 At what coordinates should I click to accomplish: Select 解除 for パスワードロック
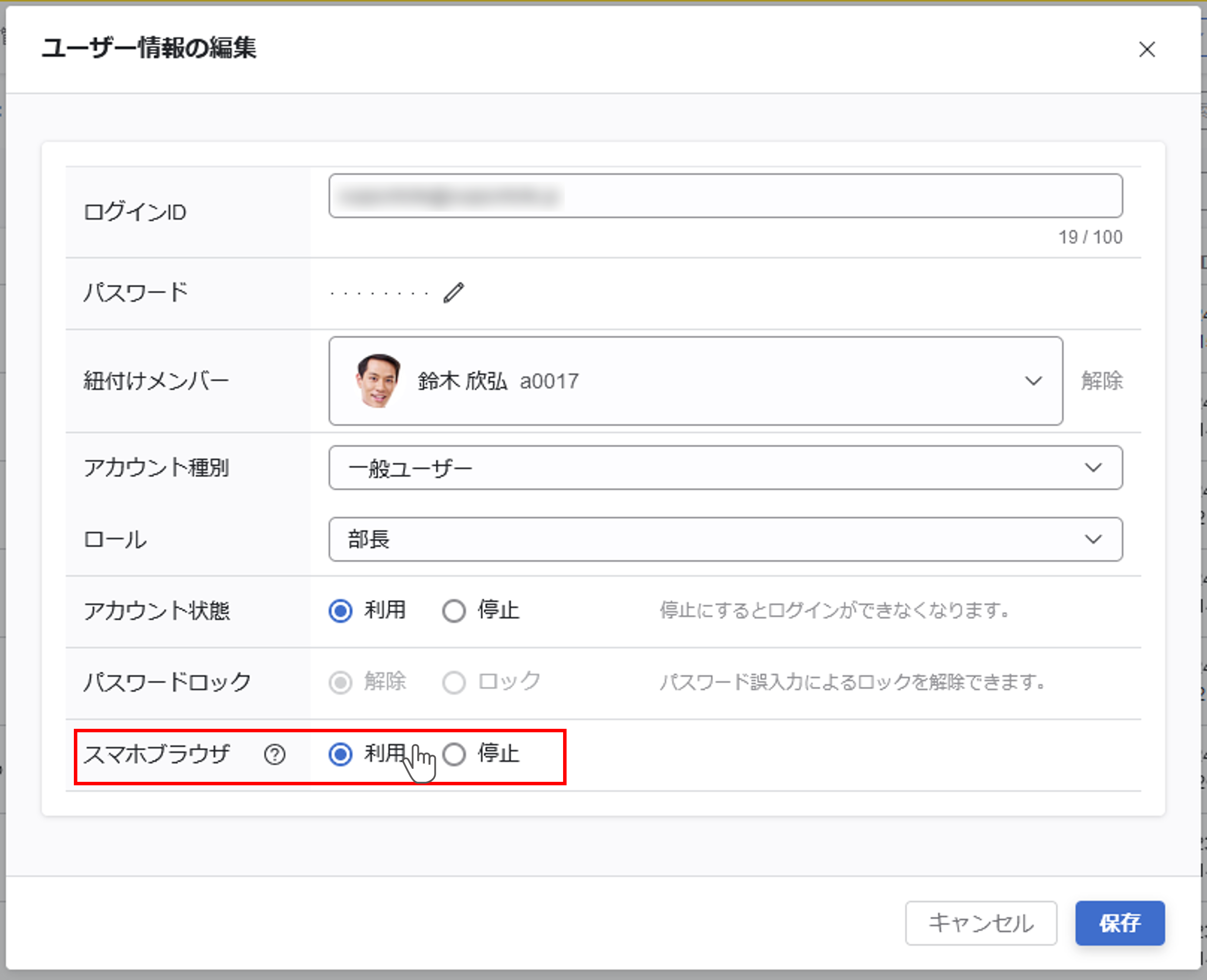[341, 682]
